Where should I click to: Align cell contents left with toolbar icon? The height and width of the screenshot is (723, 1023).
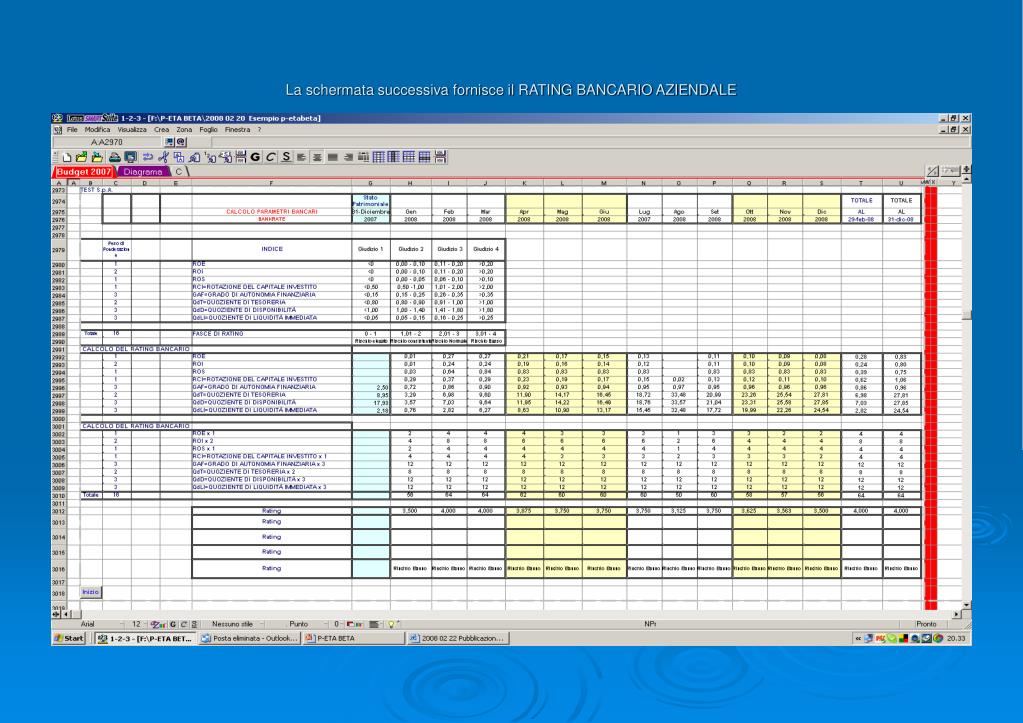coord(301,157)
